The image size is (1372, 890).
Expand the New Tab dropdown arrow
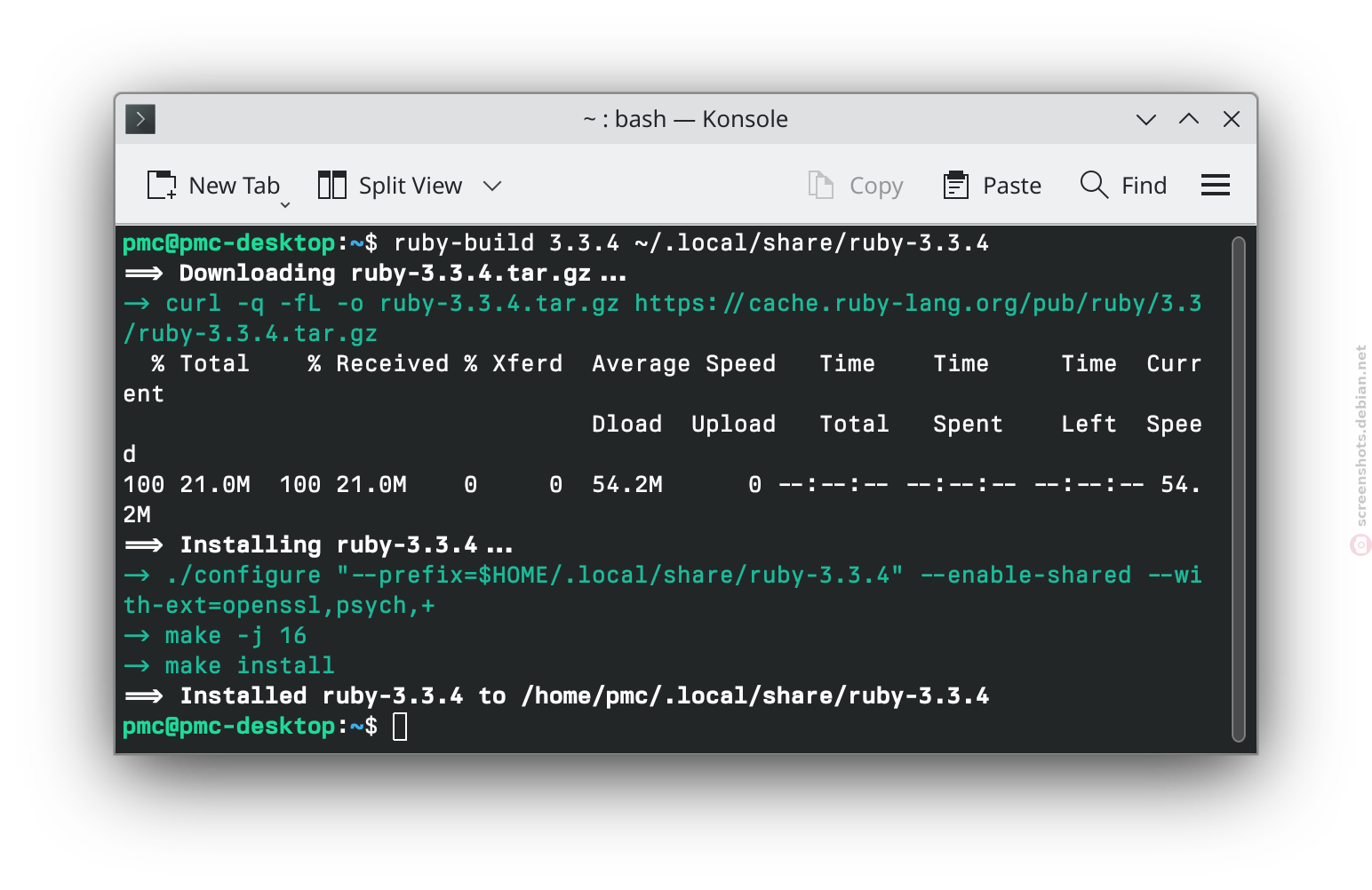coord(285,205)
